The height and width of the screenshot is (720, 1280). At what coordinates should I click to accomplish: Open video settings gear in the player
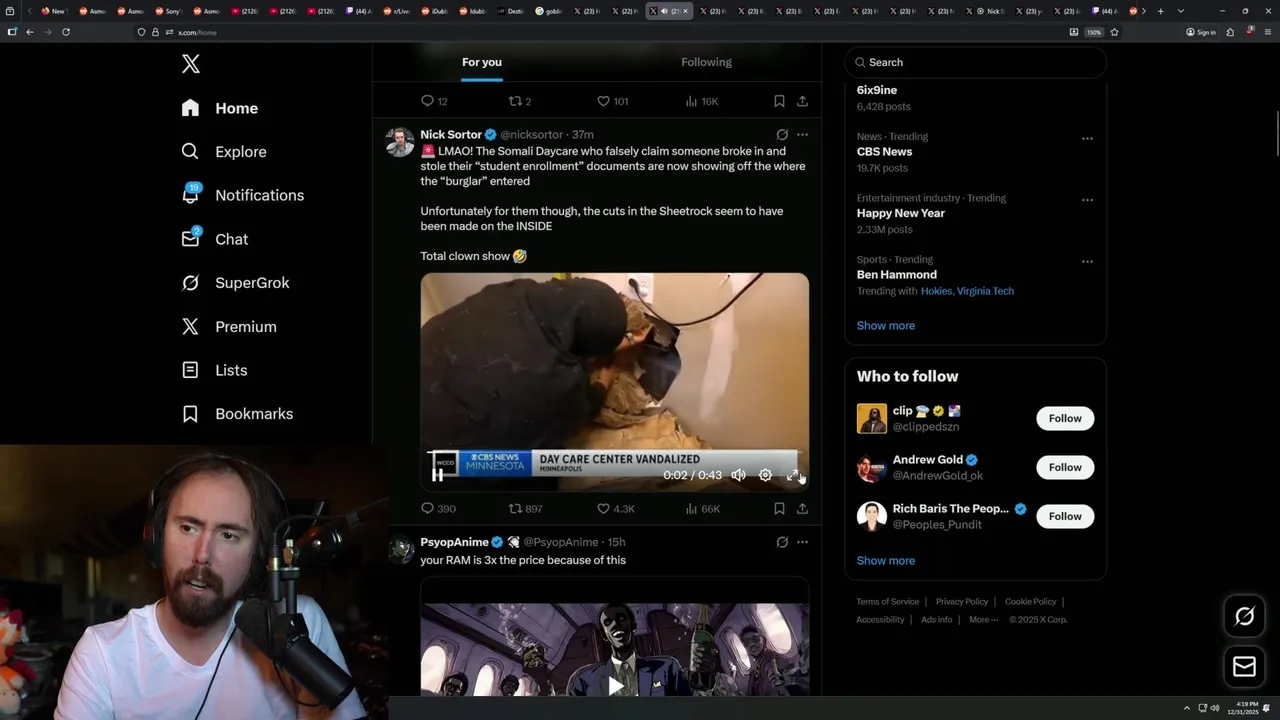point(765,475)
